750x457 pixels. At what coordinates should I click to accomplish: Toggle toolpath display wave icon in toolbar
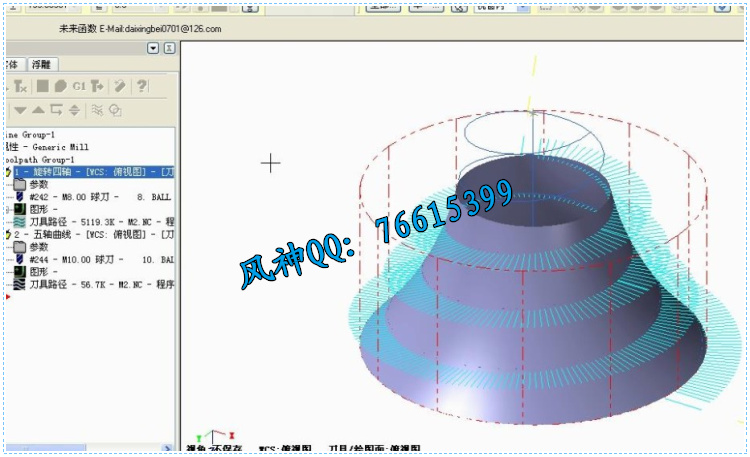97,110
